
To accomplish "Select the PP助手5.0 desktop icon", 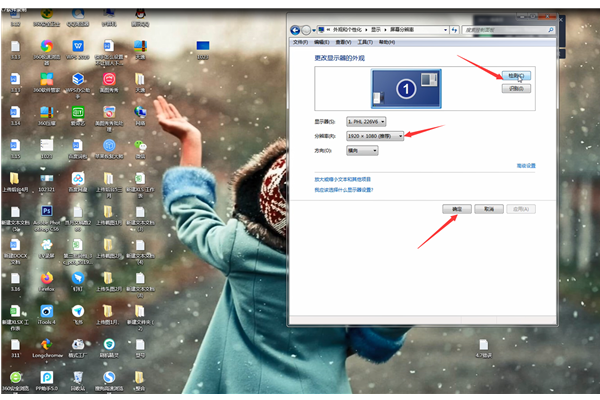I will coord(46,378).
